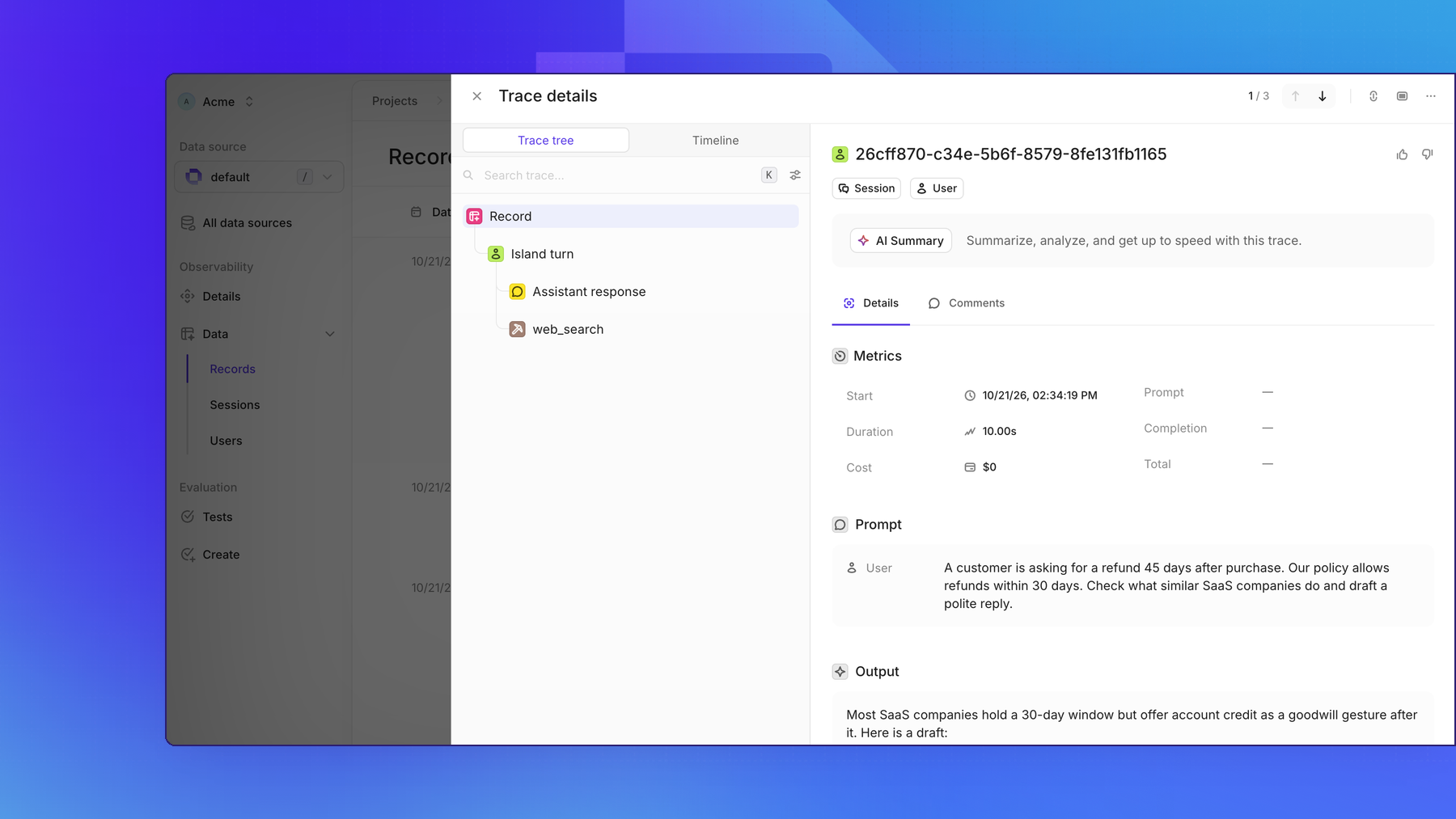Open the Acme workspace switcher

click(217, 101)
